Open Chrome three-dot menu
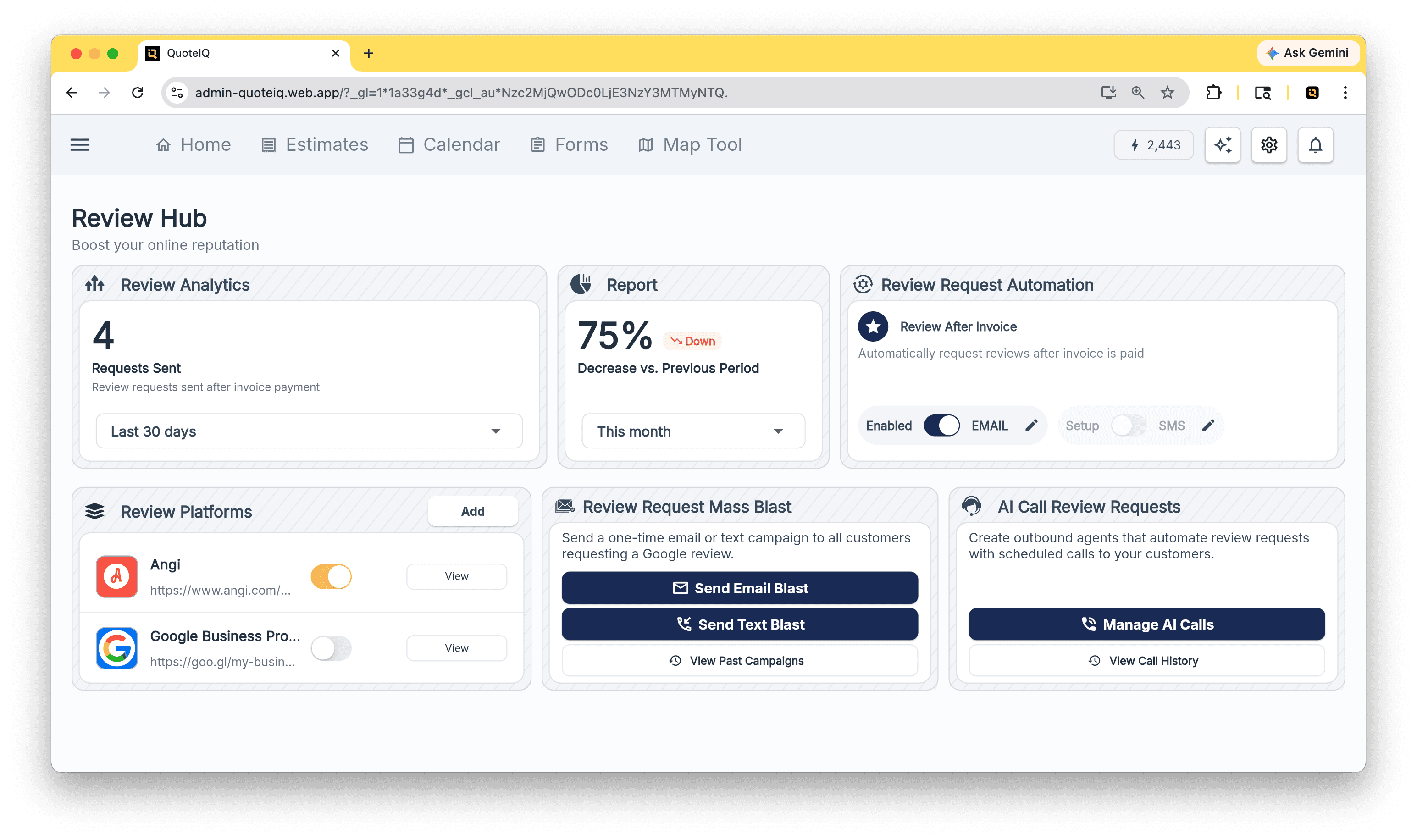 tap(1345, 92)
